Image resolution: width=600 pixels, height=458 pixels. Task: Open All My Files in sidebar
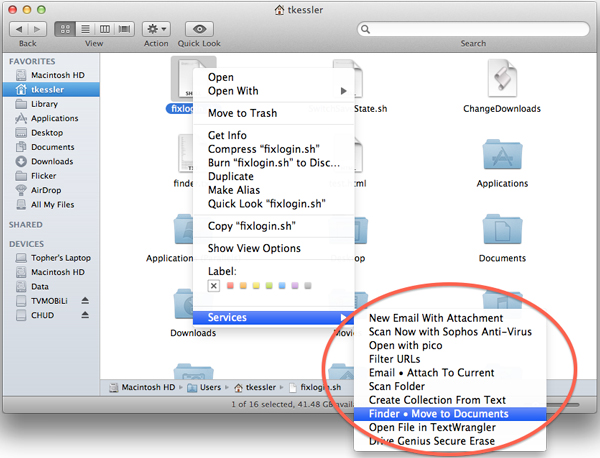(51, 205)
